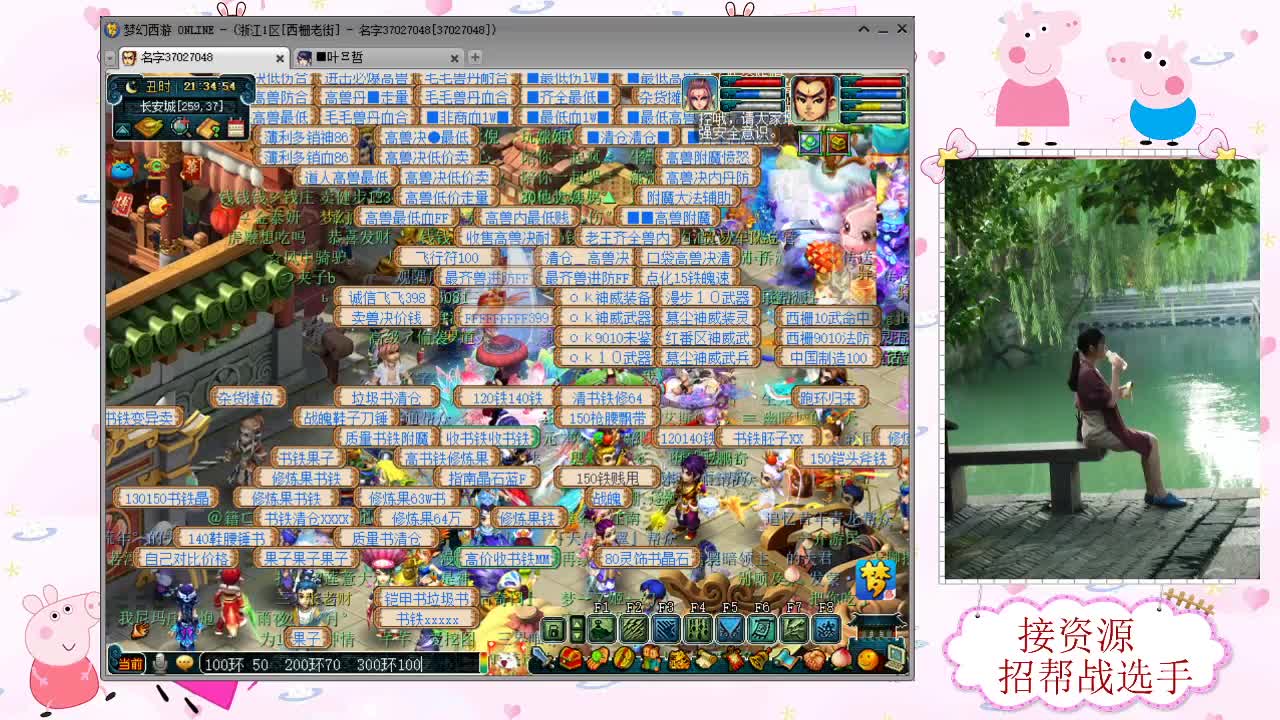Close the 名字37027048 tab
This screenshot has width=1280, height=720.
point(281,57)
